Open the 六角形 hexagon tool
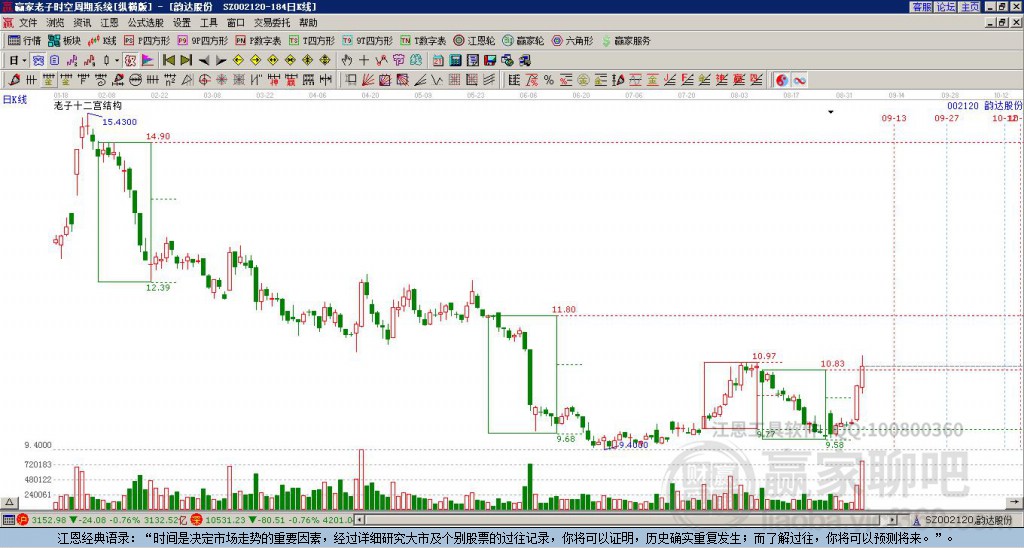The width and height of the screenshot is (1024, 548). pos(572,40)
